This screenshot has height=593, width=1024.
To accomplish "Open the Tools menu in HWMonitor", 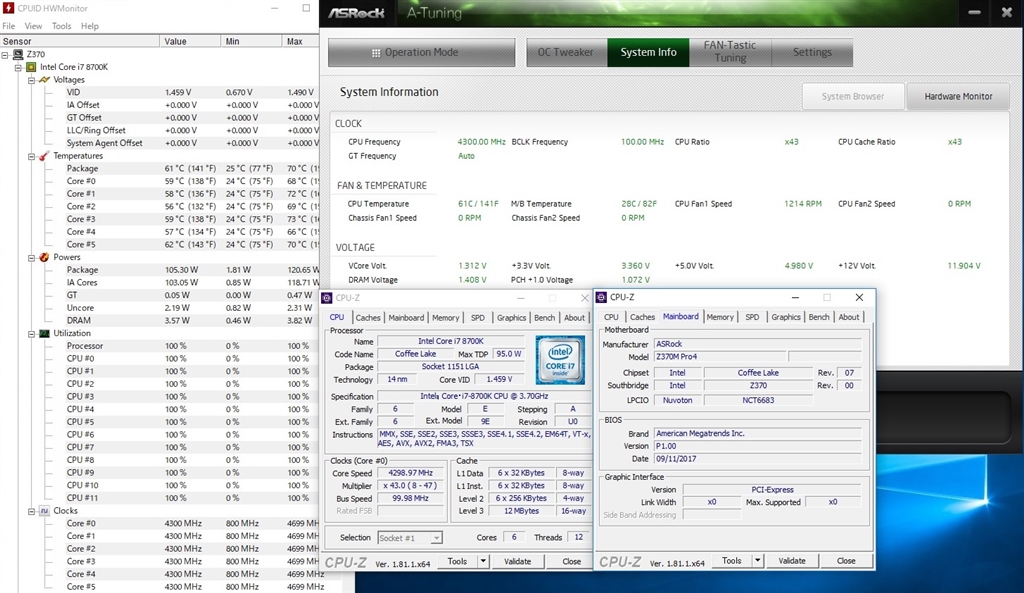I will point(61,26).
